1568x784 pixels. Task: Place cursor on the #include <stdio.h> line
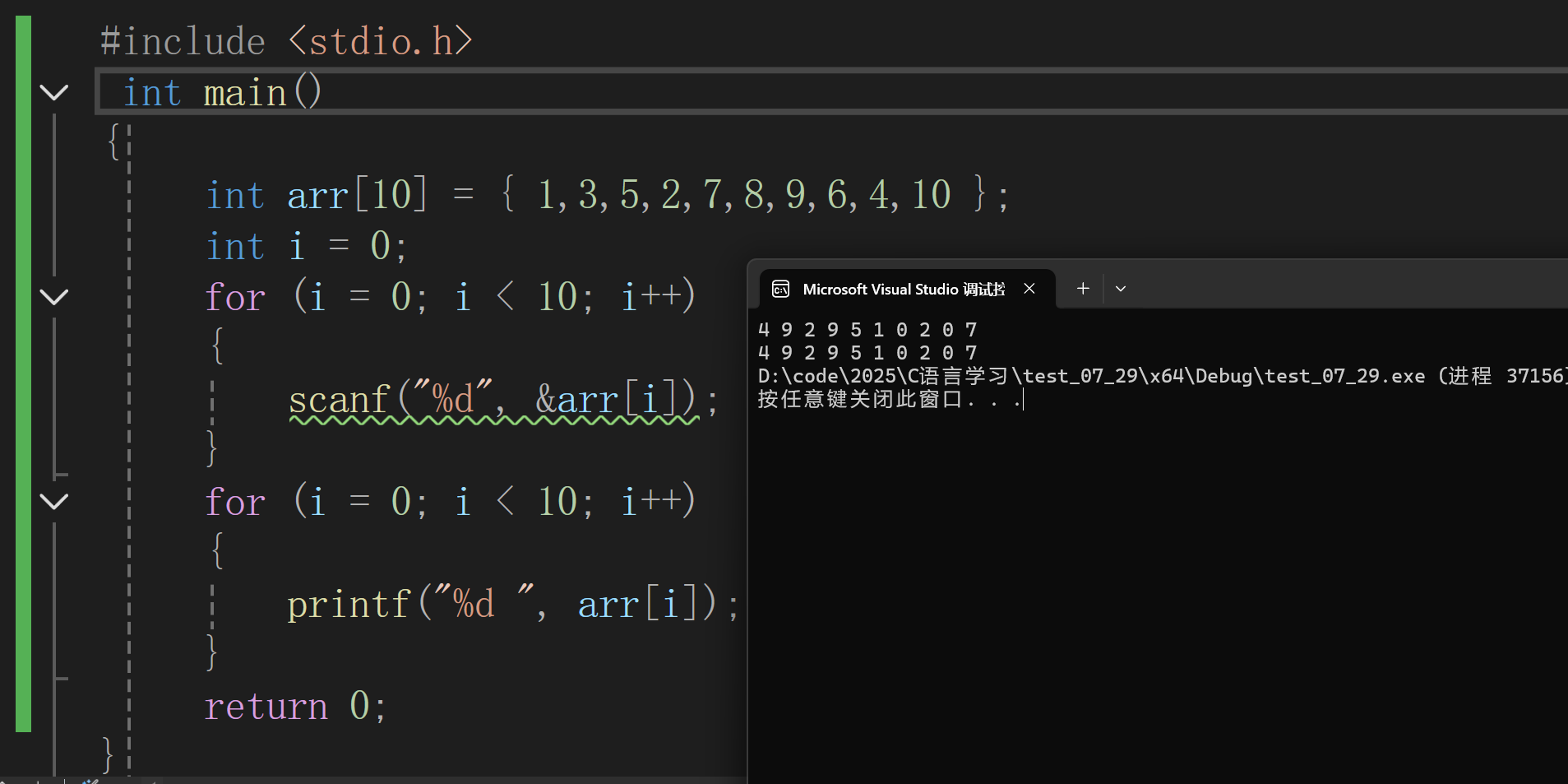click(x=285, y=41)
